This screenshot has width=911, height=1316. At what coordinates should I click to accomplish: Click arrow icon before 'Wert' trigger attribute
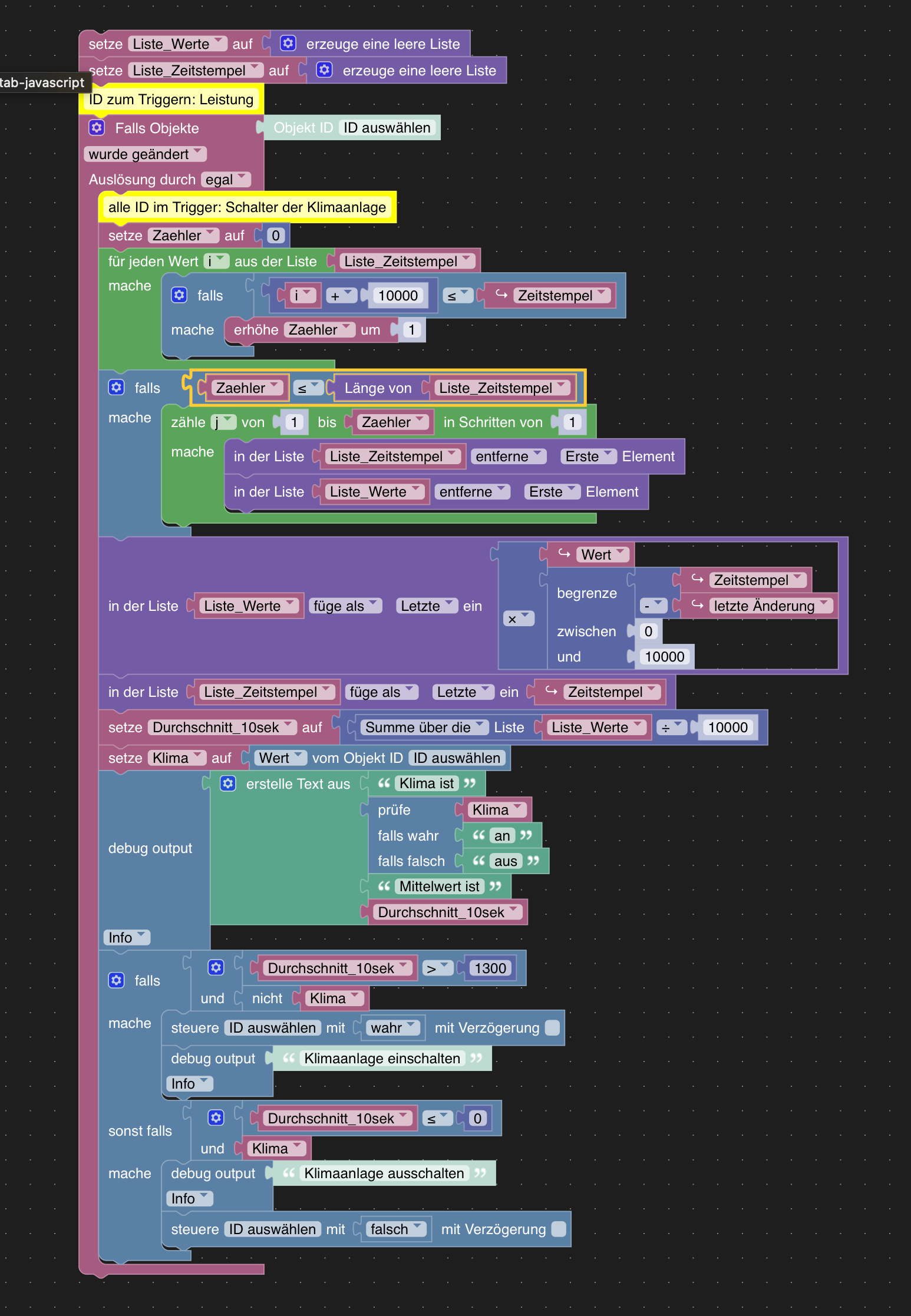click(565, 554)
